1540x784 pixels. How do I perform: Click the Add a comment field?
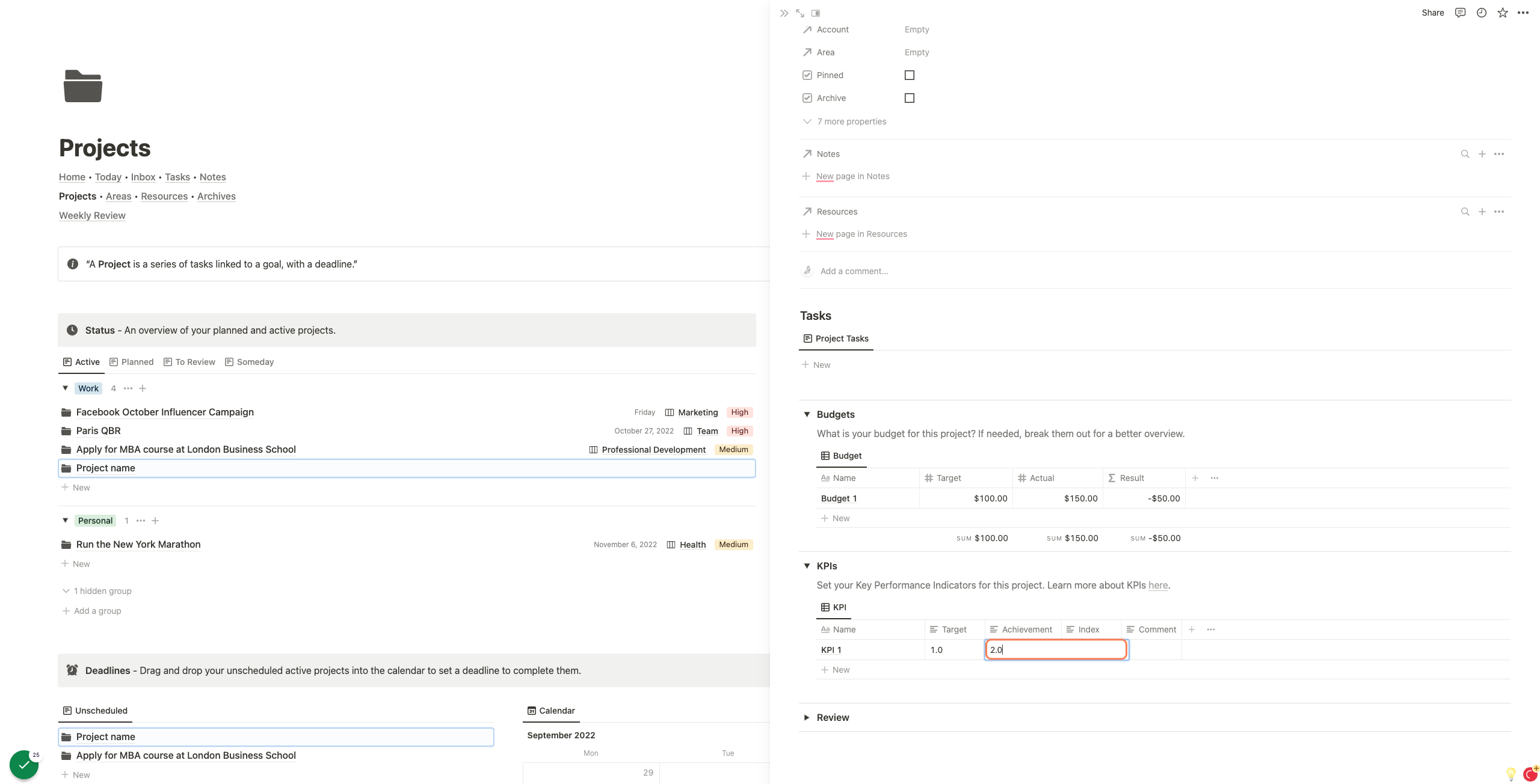[854, 271]
